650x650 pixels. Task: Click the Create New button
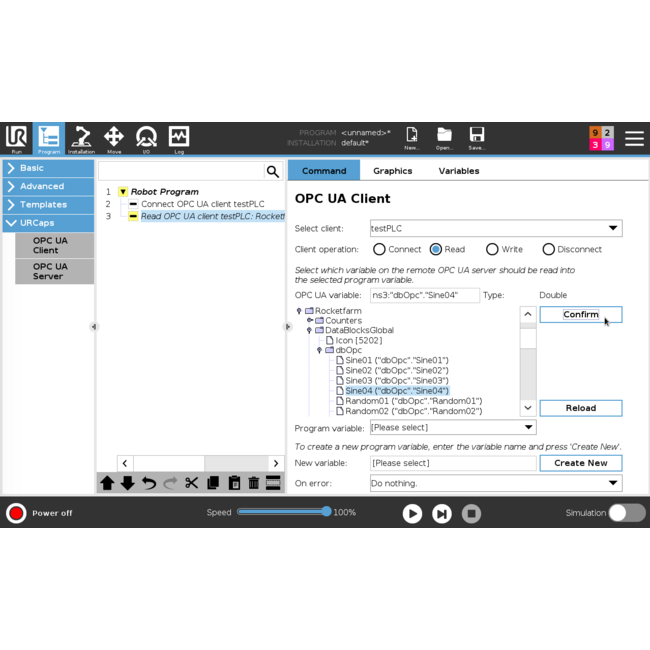click(580, 463)
